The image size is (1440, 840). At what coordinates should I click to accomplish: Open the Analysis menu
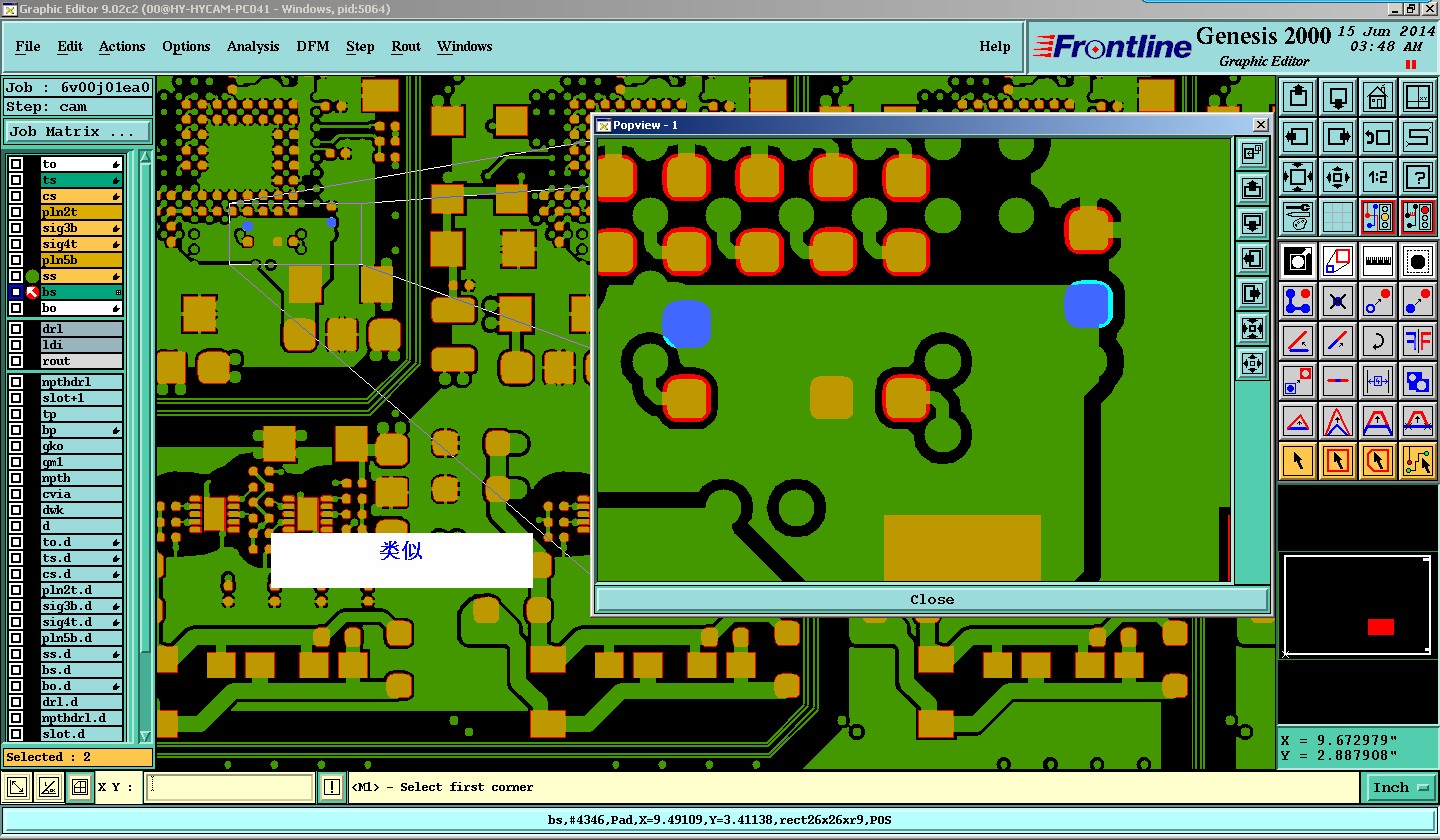click(x=253, y=47)
